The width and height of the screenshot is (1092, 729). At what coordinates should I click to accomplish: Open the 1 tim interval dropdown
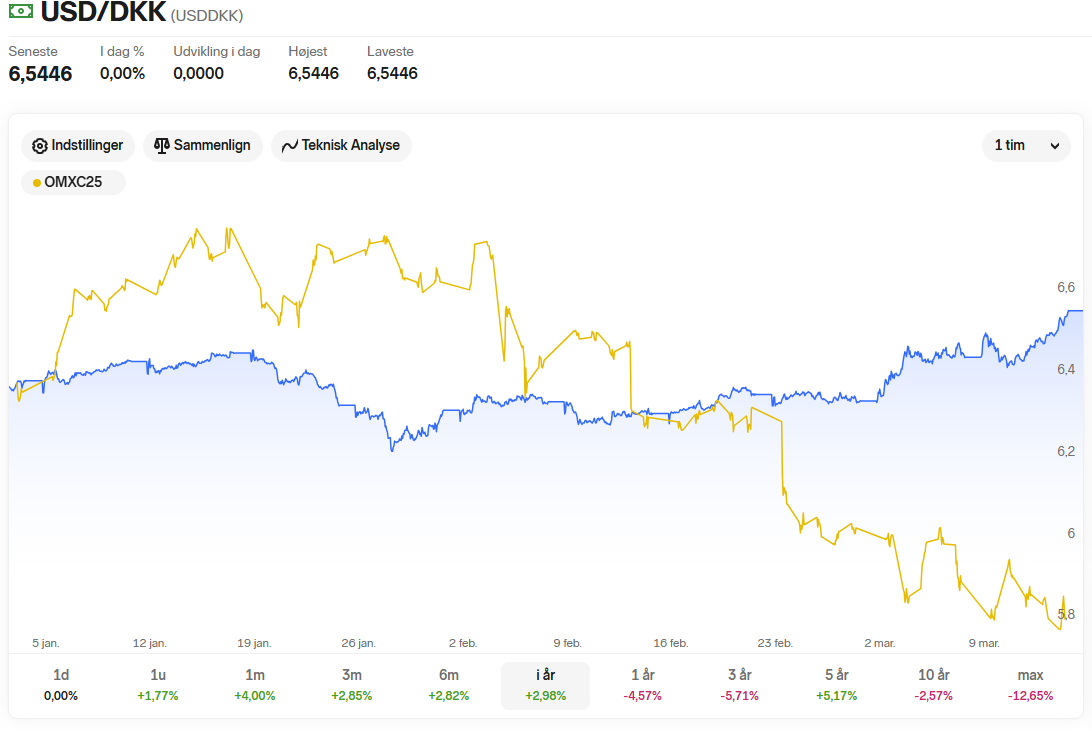click(1026, 146)
